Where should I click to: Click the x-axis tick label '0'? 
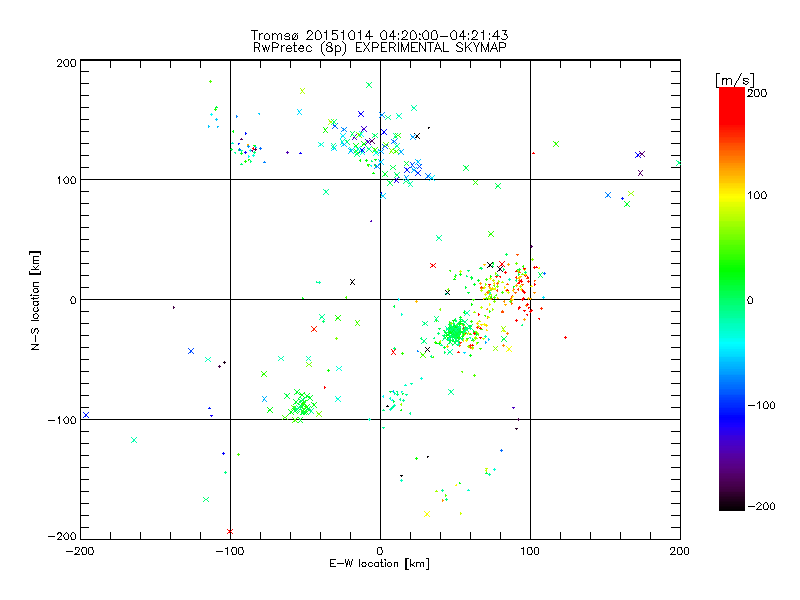[x=380, y=551]
